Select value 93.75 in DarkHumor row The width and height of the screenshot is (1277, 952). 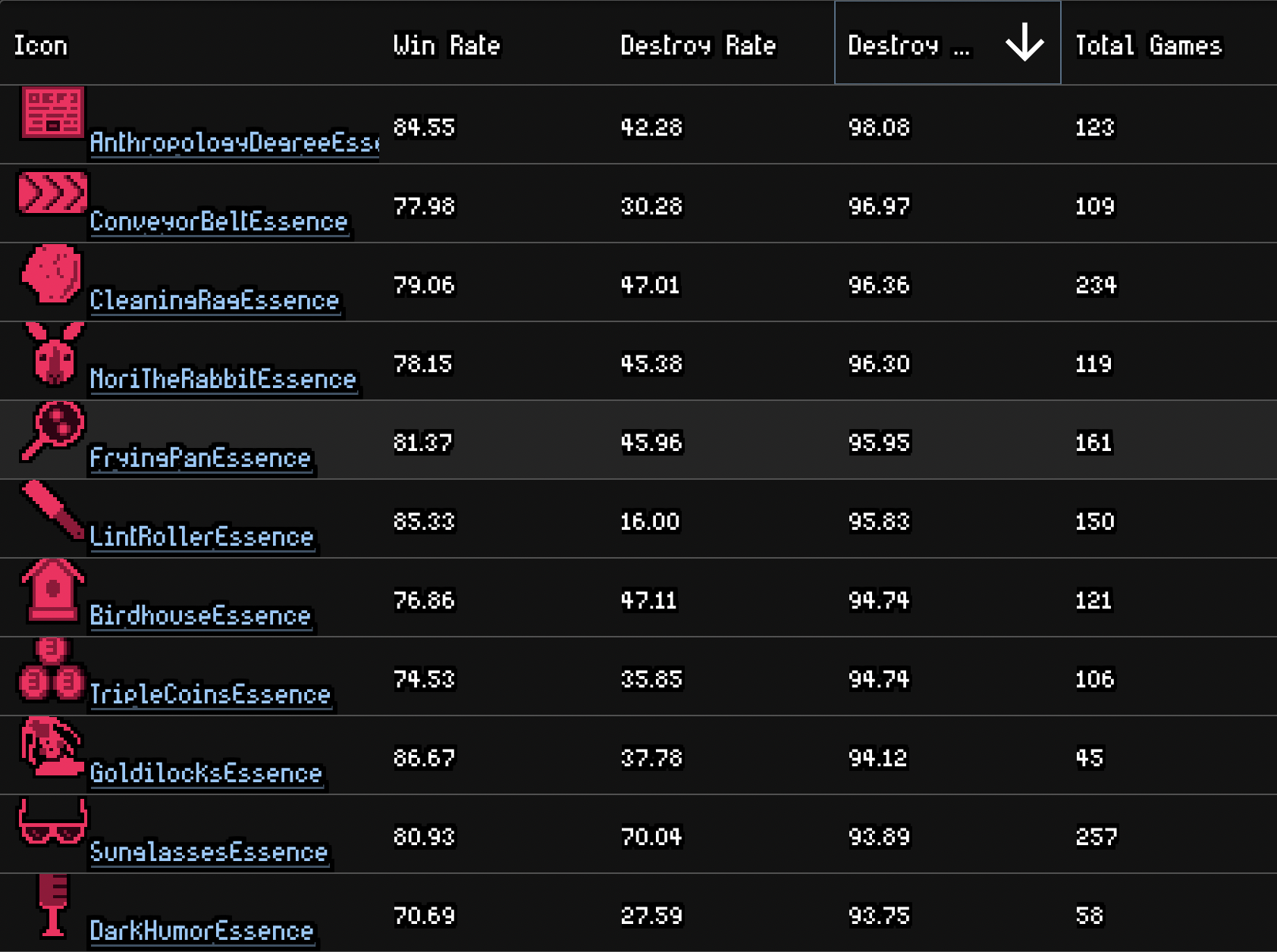coord(879,915)
